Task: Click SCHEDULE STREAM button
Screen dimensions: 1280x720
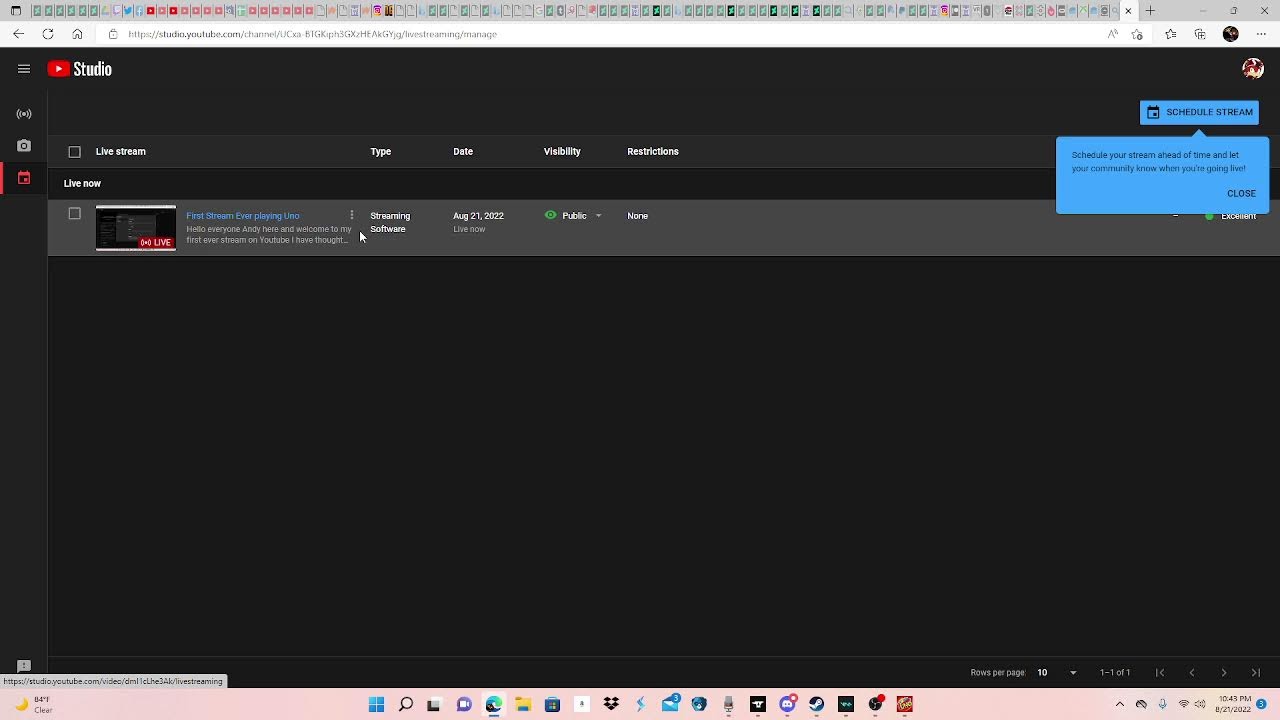Action: coord(1199,112)
